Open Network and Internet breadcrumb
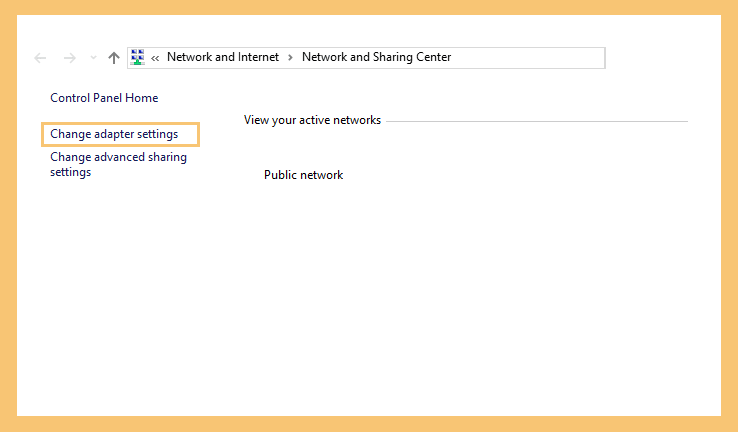Screen dimensions: 738x432 point(223,57)
